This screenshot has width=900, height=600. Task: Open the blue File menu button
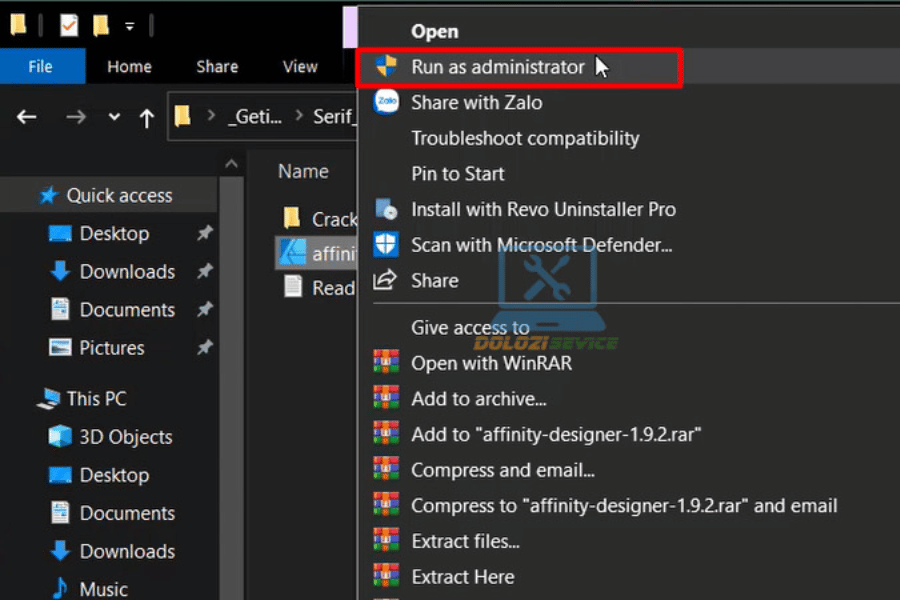[41, 67]
